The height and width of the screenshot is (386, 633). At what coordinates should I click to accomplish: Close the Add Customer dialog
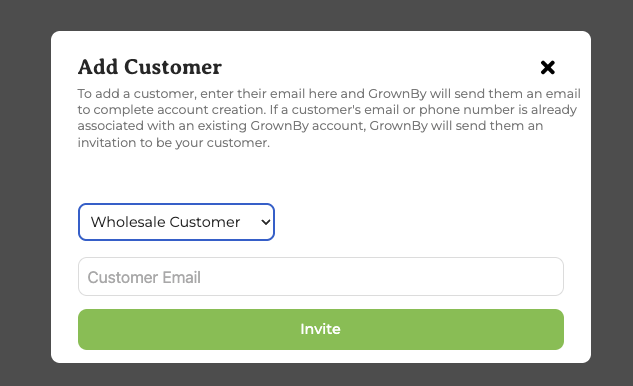coord(548,67)
